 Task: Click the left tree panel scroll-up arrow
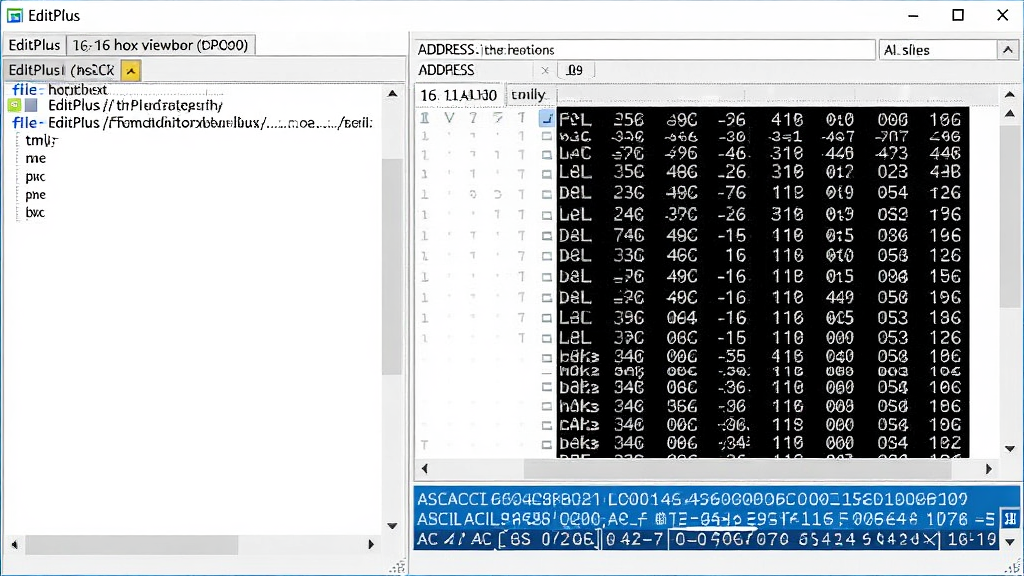pyautogui.click(x=392, y=93)
